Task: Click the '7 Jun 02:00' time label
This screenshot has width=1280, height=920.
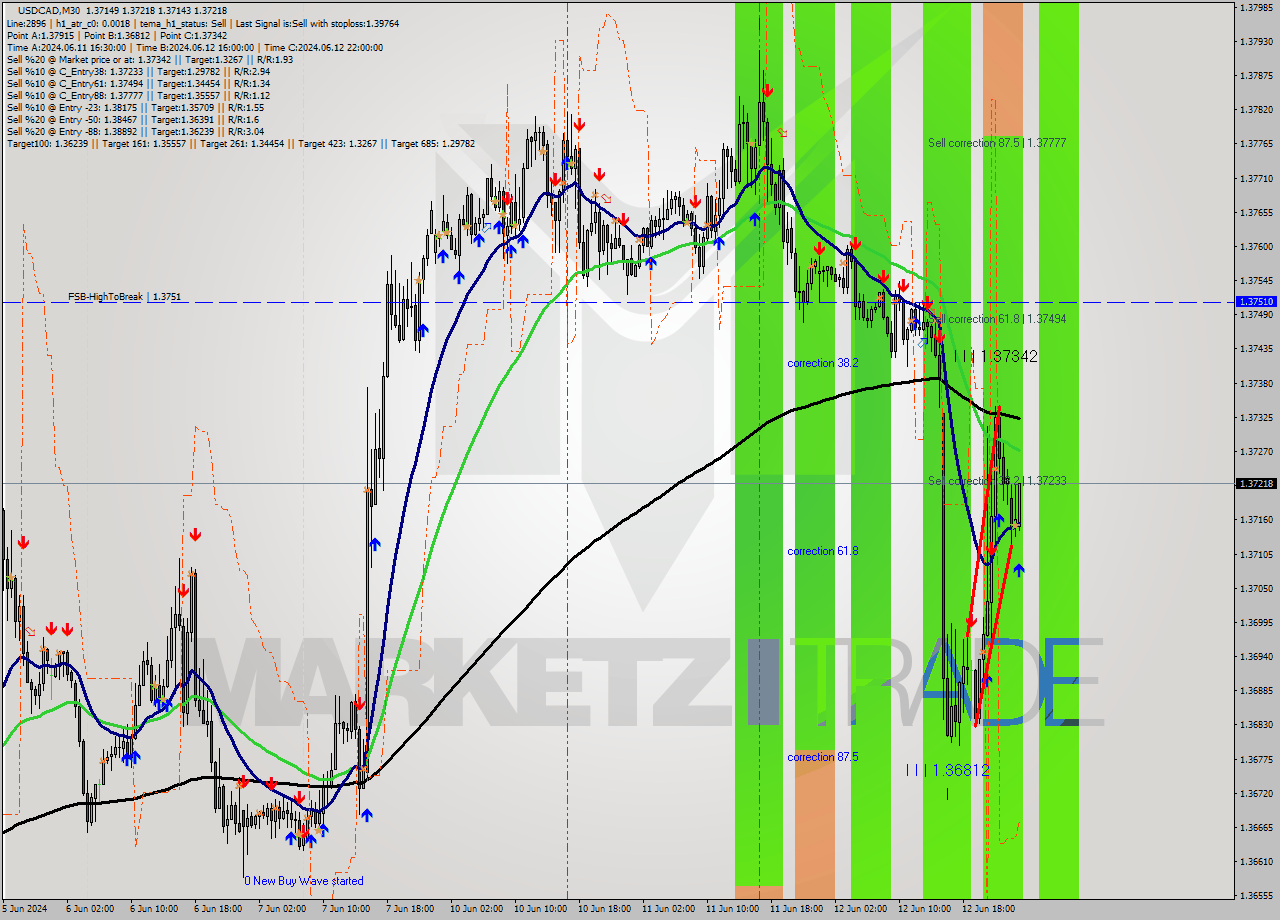Action: (x=282, y=909)
